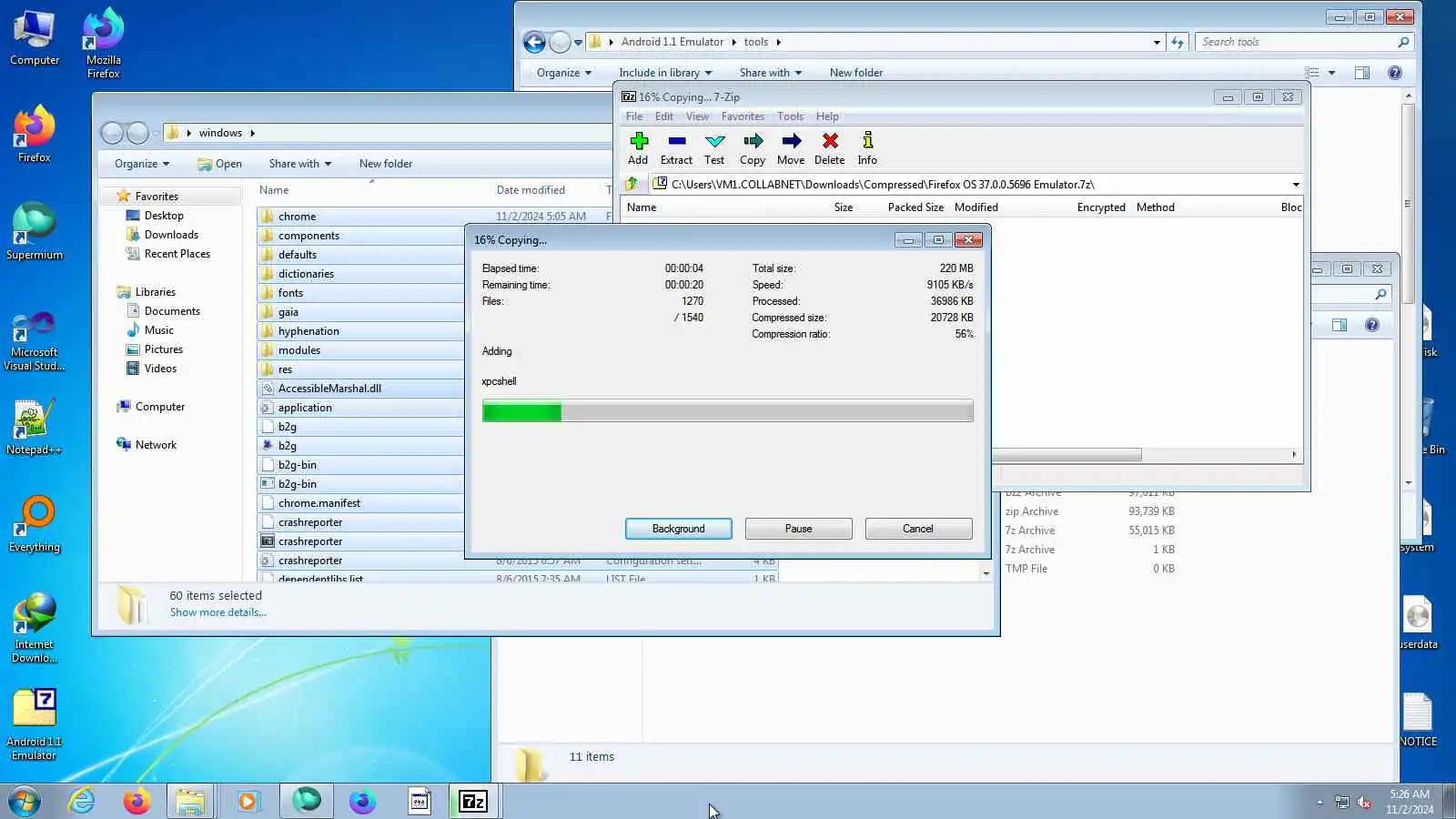Open the 7-Zip Tools menu

click(790, 116)
